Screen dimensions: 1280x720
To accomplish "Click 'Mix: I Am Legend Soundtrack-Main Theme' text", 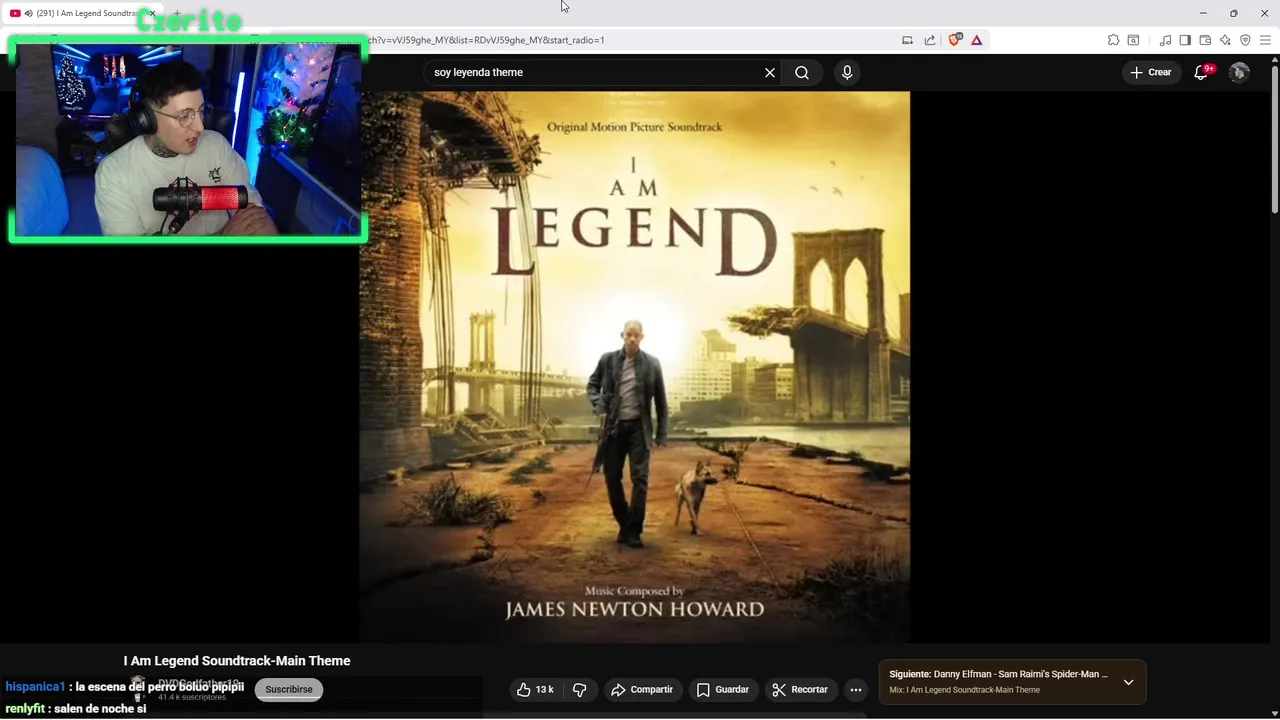I will (x=965, y=690).
